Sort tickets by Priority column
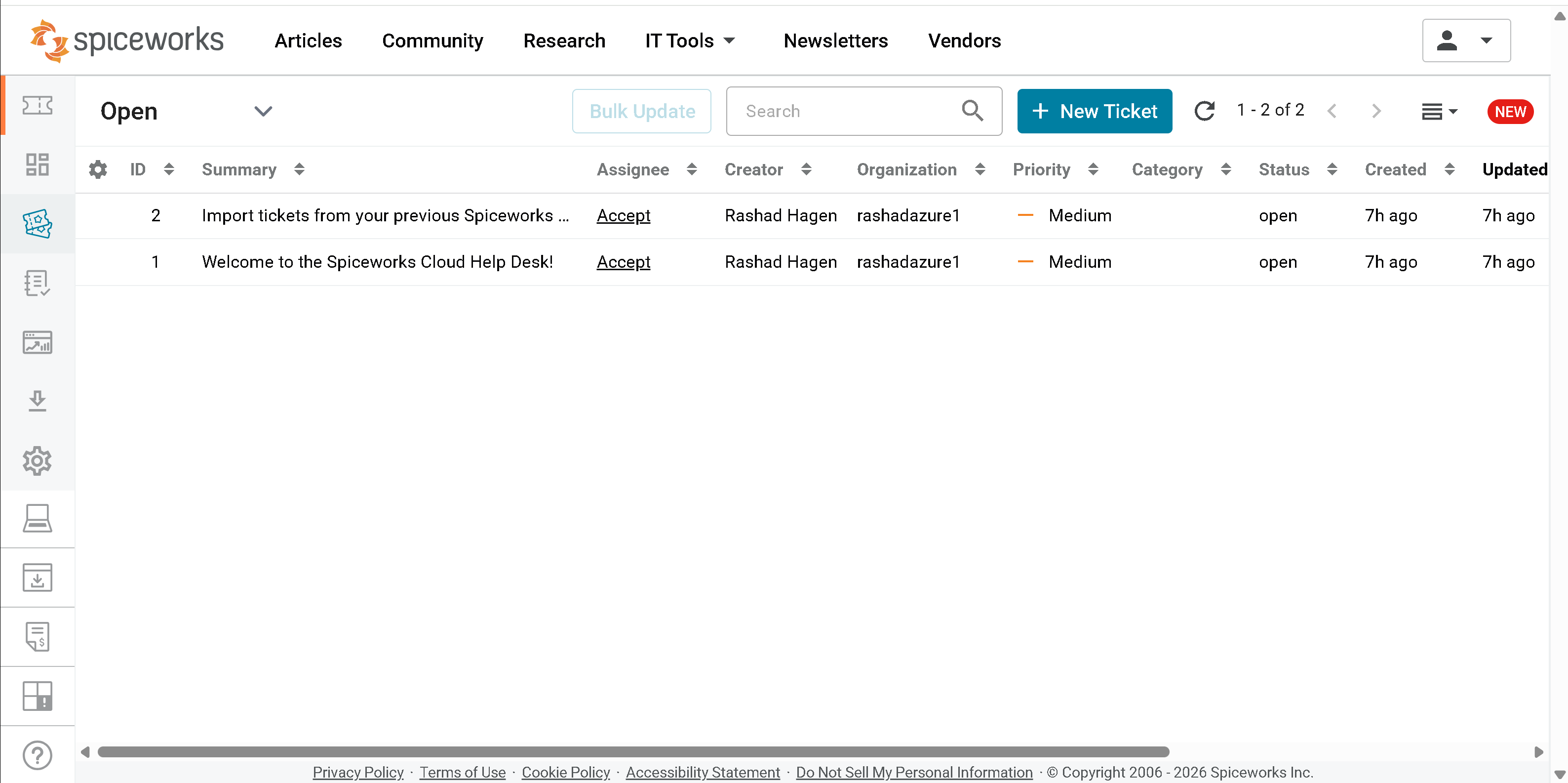The width and height of the screenshot is (1568, 783). pos(1093,169)
